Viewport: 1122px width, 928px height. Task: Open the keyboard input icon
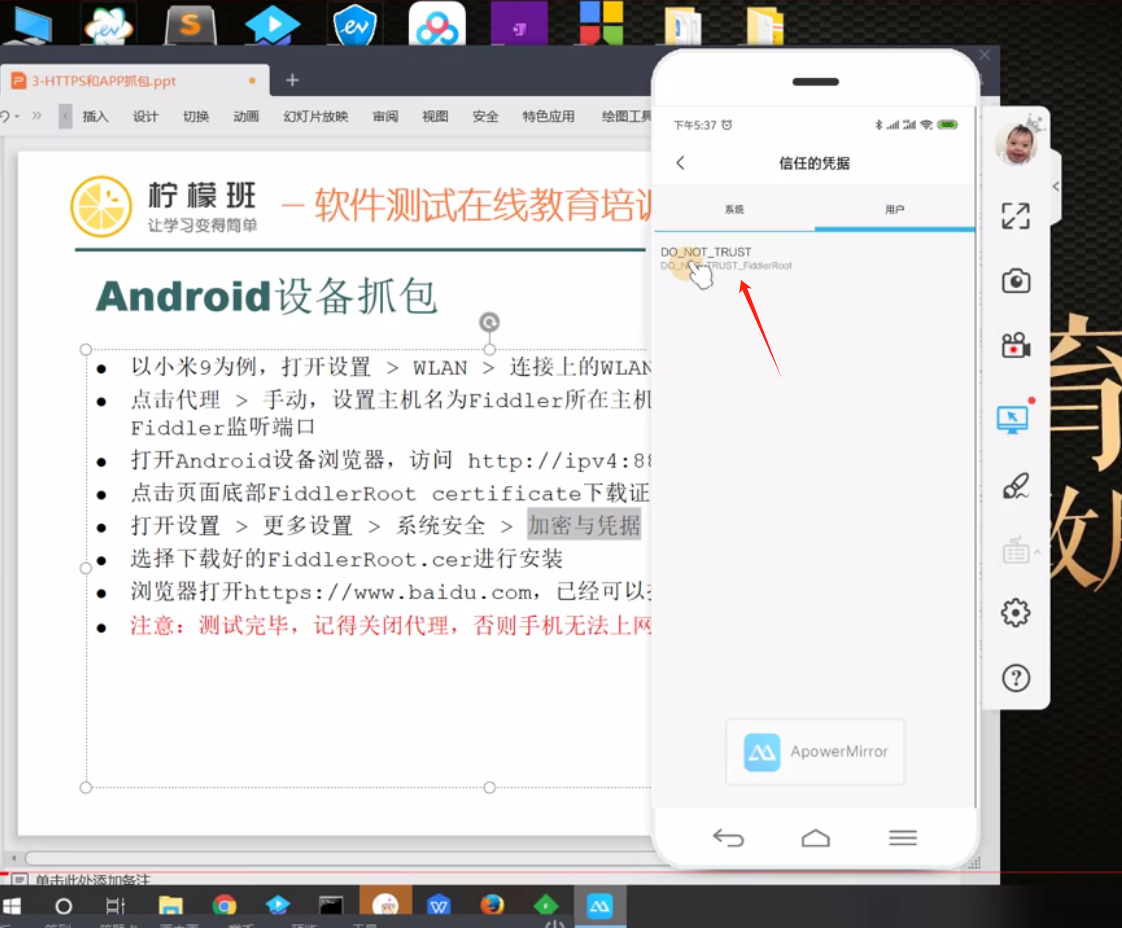1015,551
